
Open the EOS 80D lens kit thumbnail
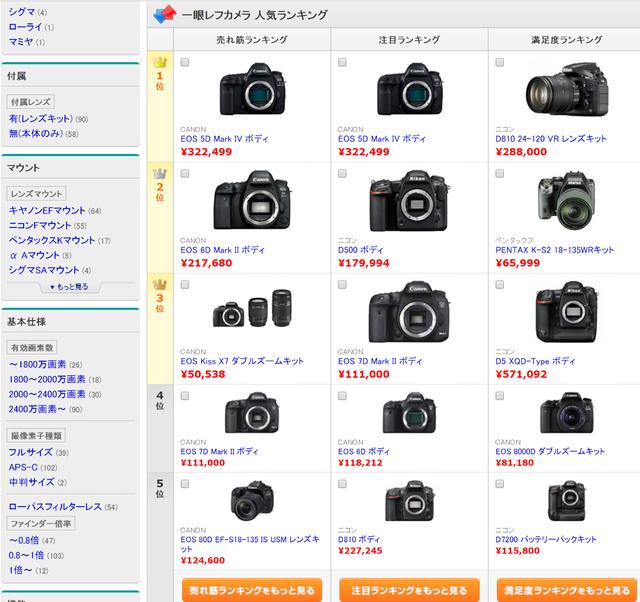[x=252, y=501]
